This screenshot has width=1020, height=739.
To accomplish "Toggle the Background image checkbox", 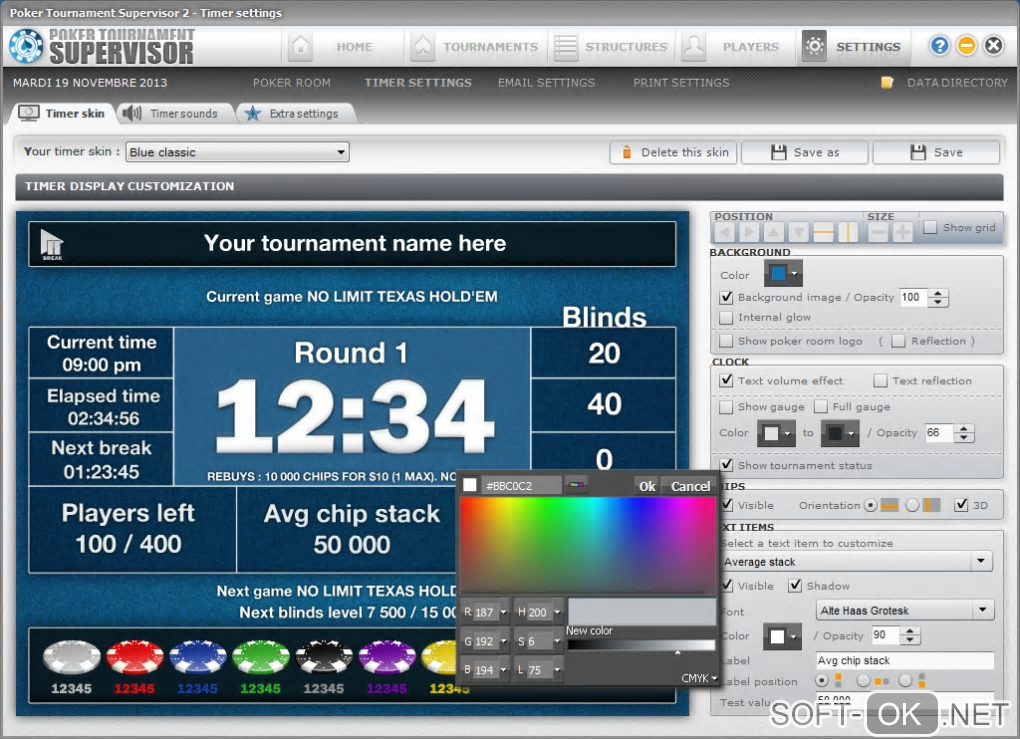I will (726, 297).
